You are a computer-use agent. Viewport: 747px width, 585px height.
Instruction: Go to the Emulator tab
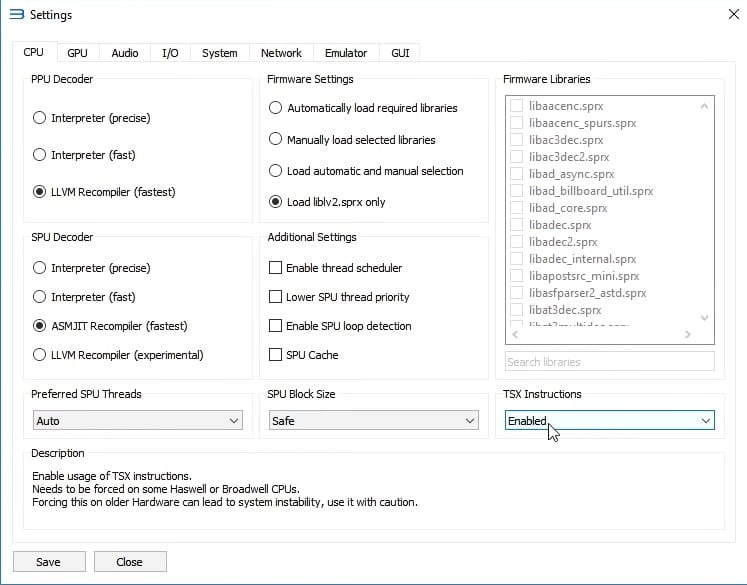click(346, 53)
